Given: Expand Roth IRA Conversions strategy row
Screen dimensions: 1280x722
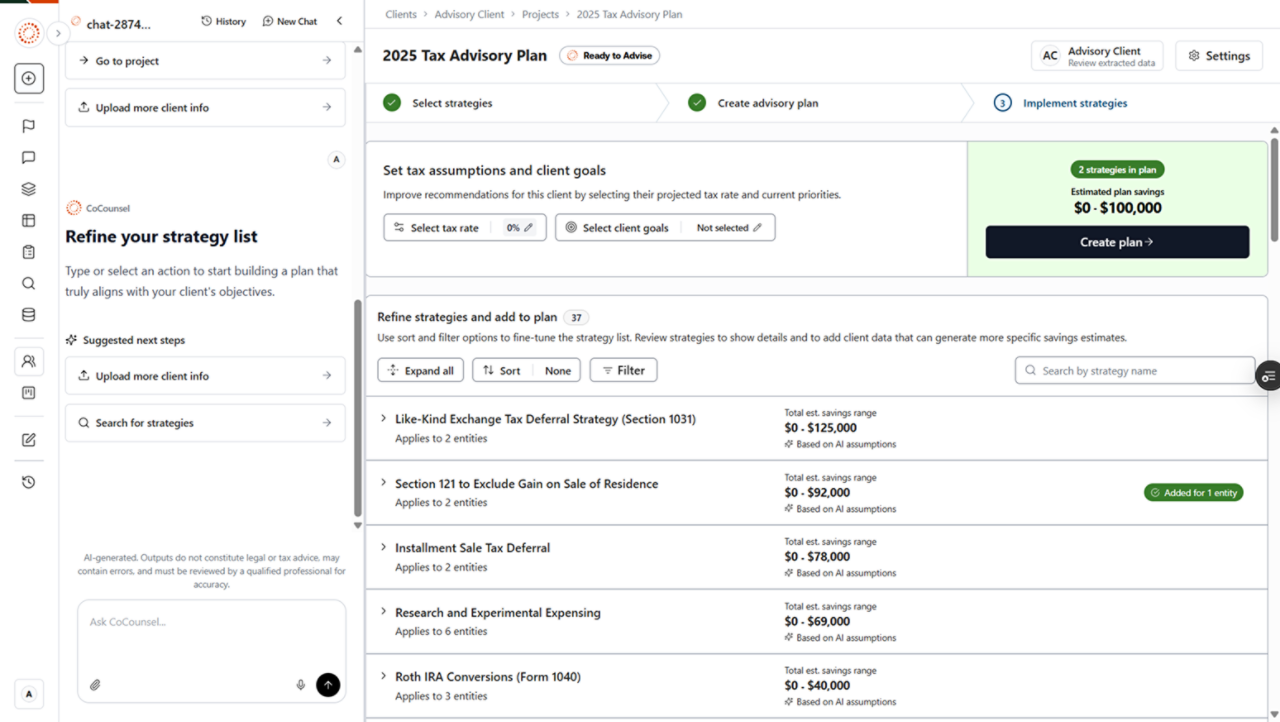Looking at the screenshot, I should coord(384,677).
